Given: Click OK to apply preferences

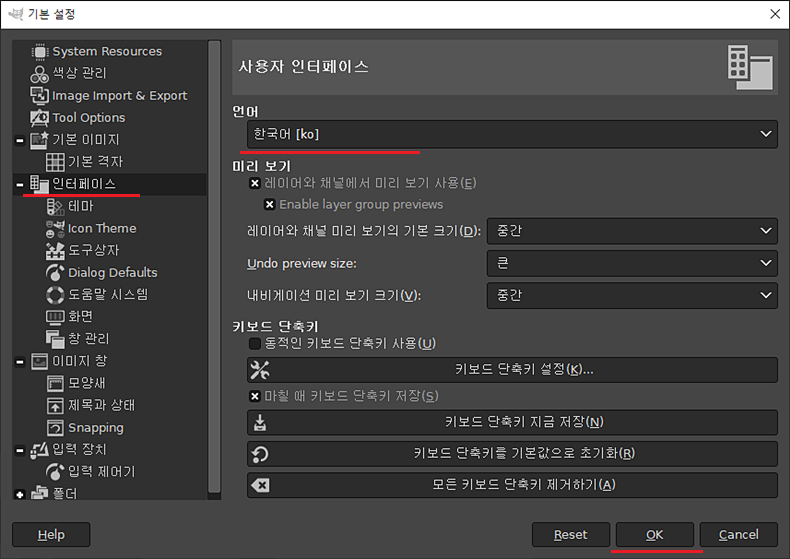Looking at the screenshot, I should 654,535.
